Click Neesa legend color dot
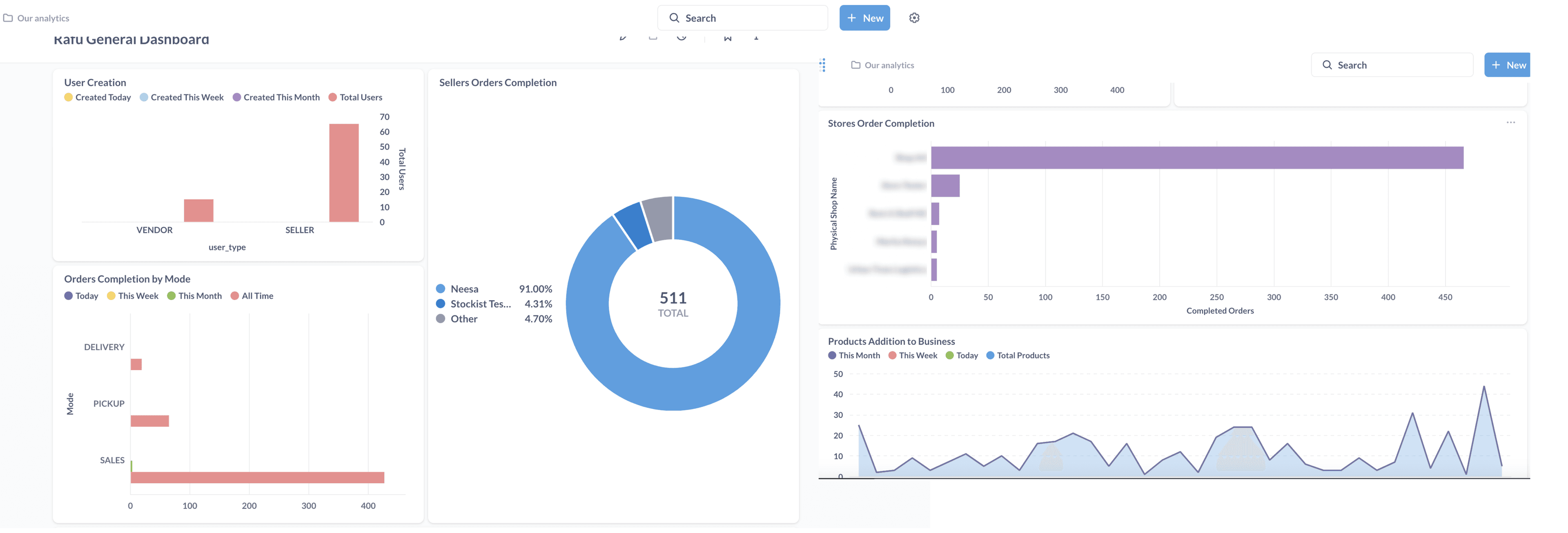The height and width of the screenshot is (533, 1568). tap(441, 289)
